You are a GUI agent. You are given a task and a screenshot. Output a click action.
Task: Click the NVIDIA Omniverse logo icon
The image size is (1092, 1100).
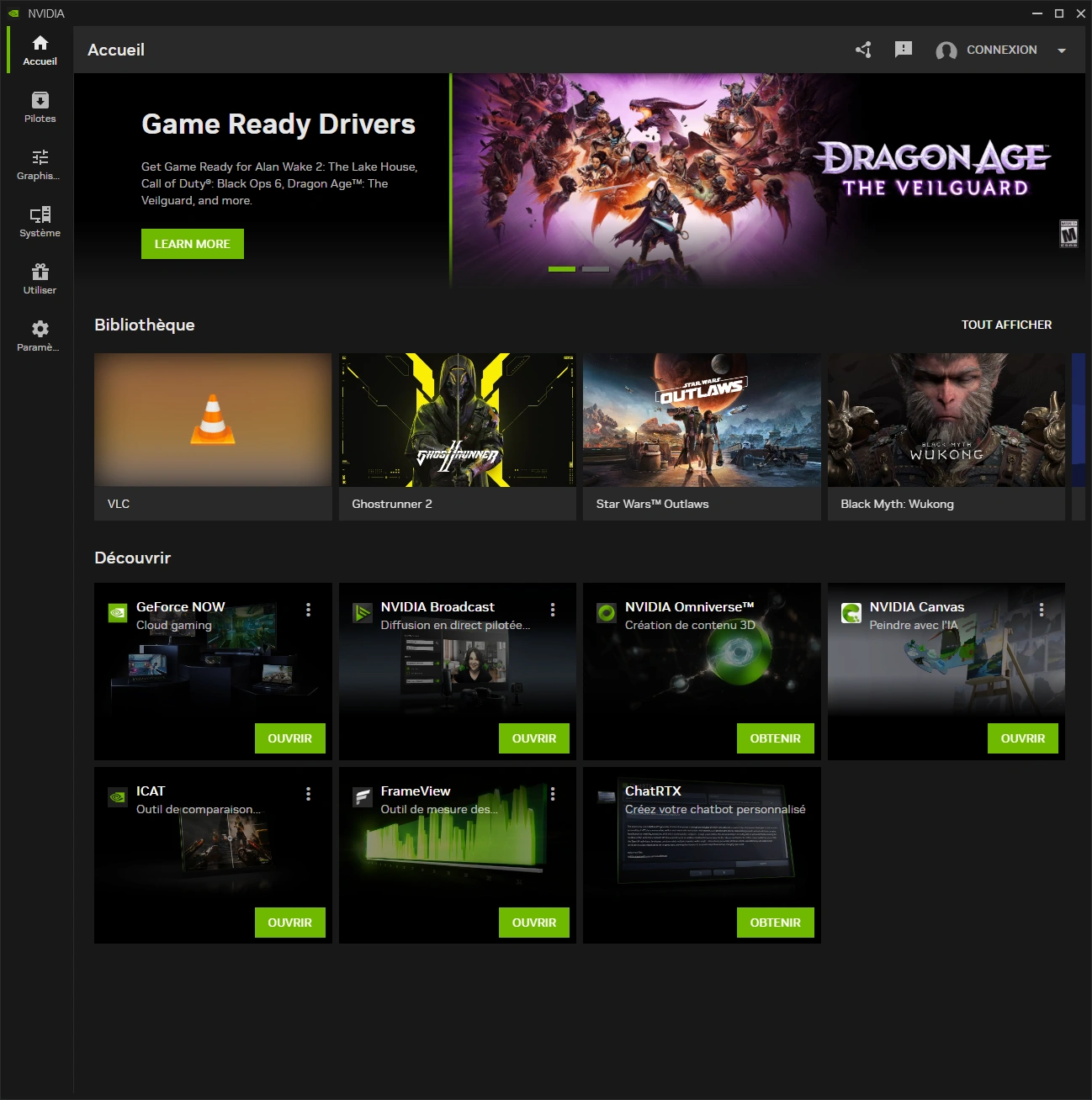tap(607, 613)
